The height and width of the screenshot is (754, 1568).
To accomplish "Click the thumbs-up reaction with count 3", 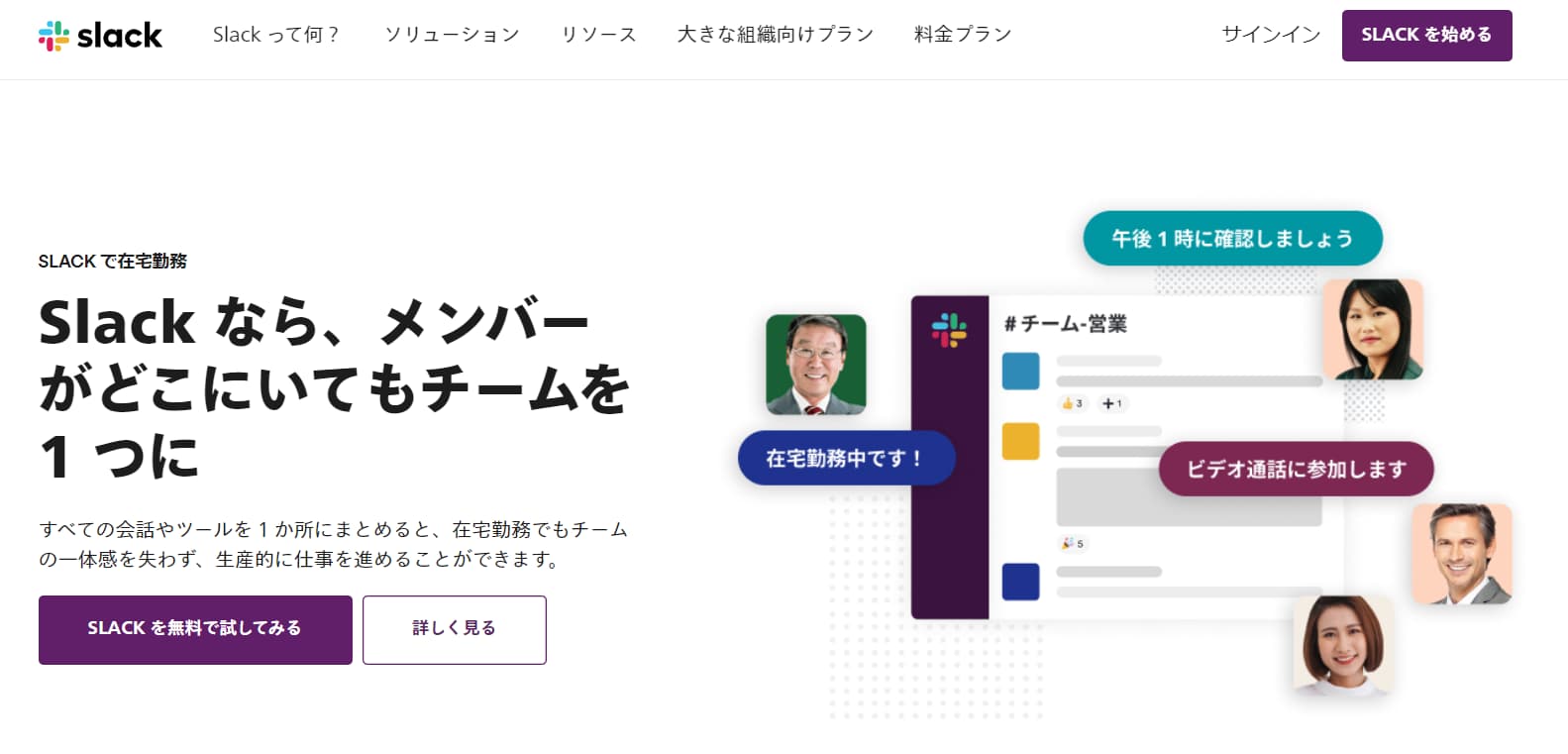I will tap(1073, 403).
